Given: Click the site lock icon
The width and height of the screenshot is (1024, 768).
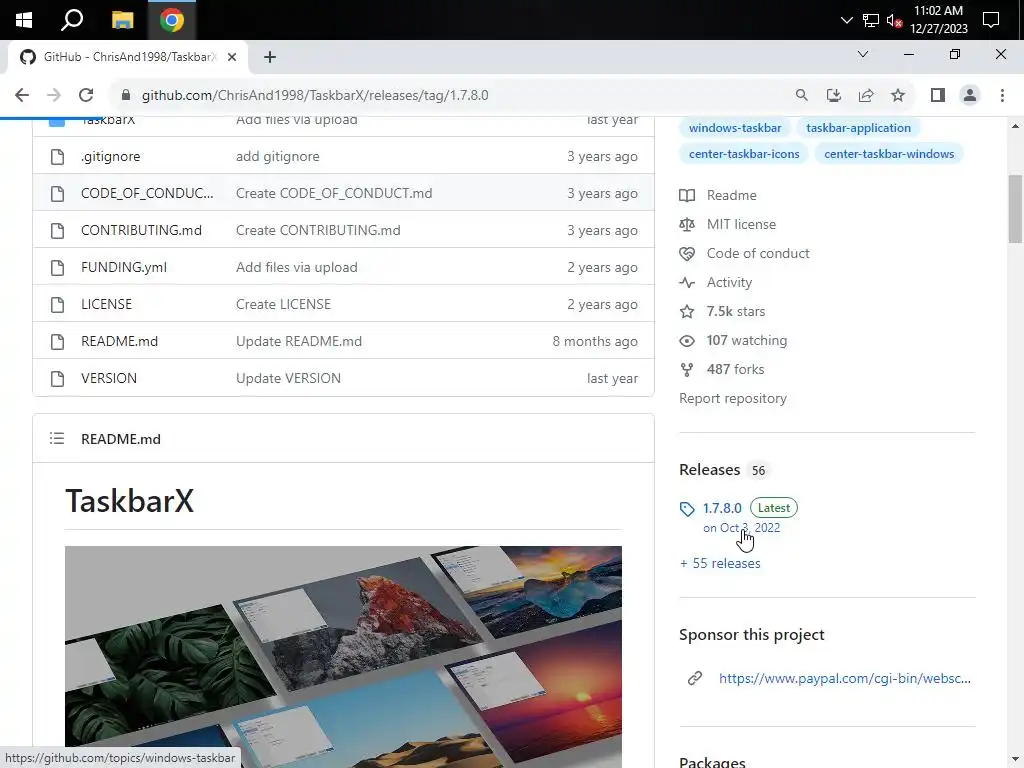Looking at the screenshot, I should point(126,95).
